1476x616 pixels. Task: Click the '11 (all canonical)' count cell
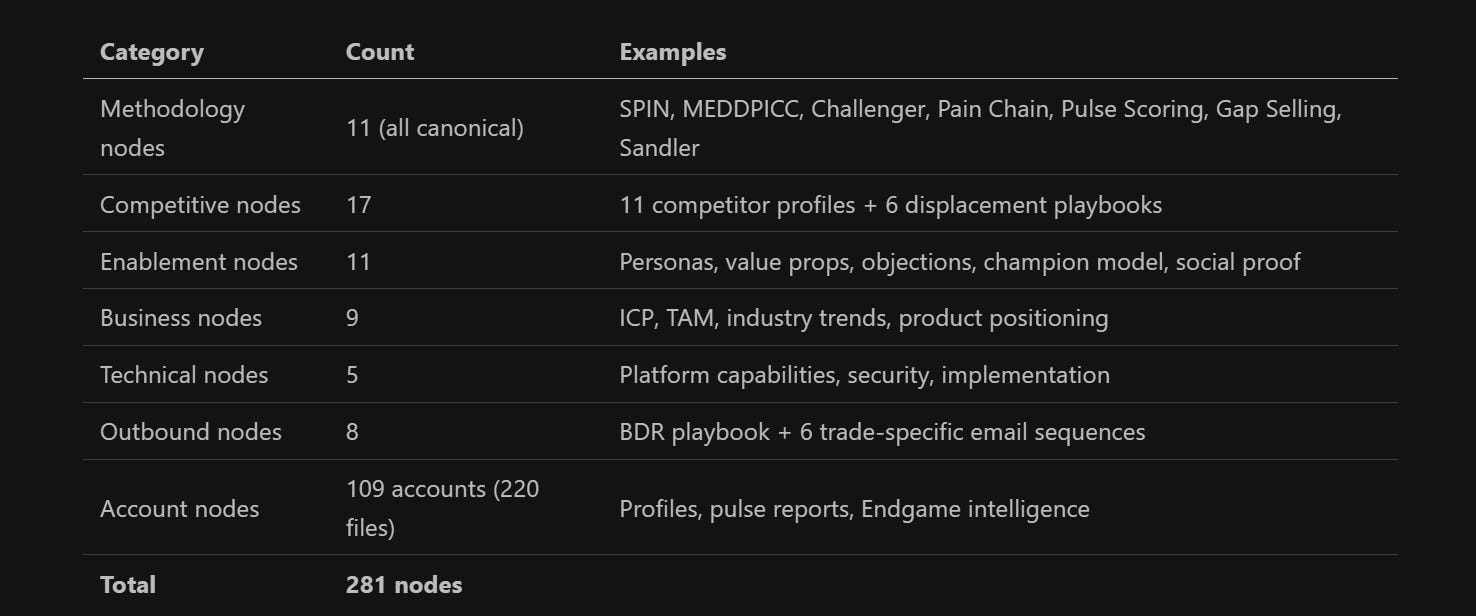pyautogui.click(x=435, y=128)
